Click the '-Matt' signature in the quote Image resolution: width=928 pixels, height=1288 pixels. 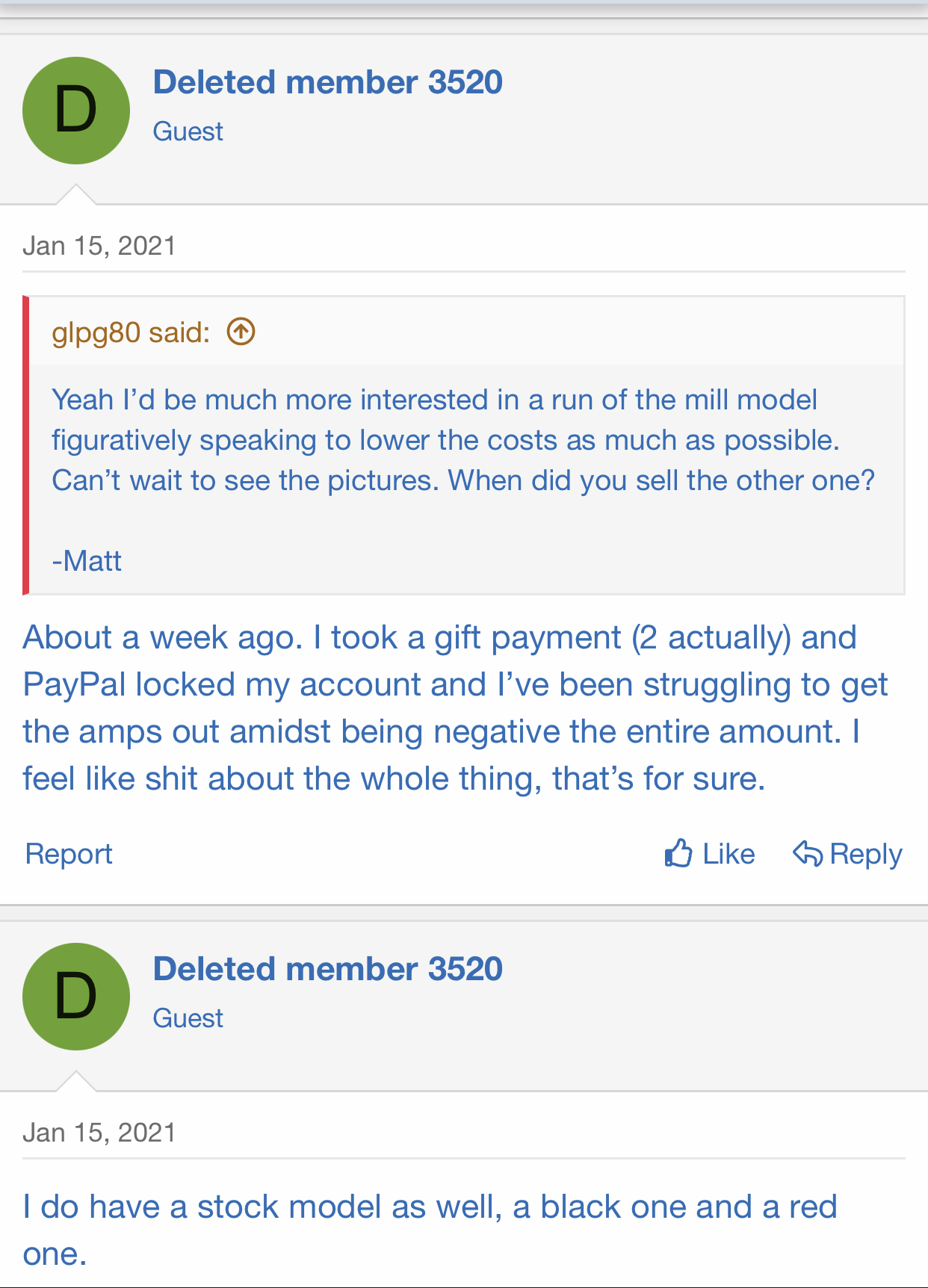tap(87, 560)
